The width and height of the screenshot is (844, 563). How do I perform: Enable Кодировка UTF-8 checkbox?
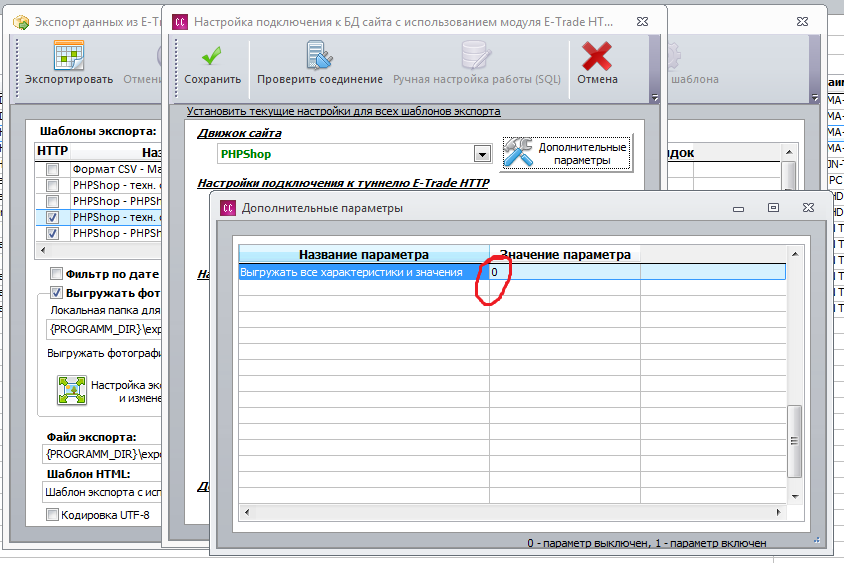coord(52,515)
